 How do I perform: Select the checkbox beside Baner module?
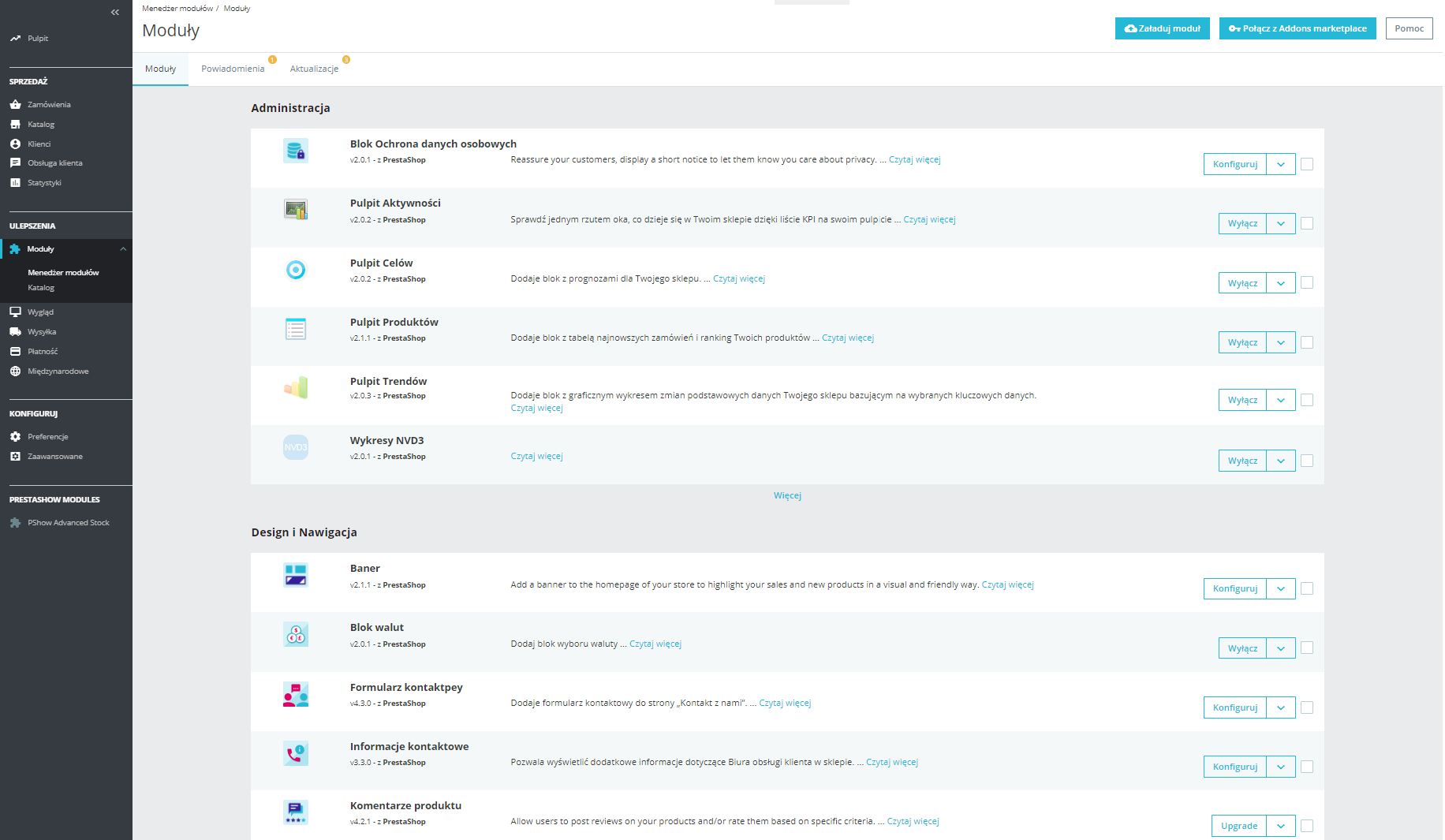[1307, 588]
